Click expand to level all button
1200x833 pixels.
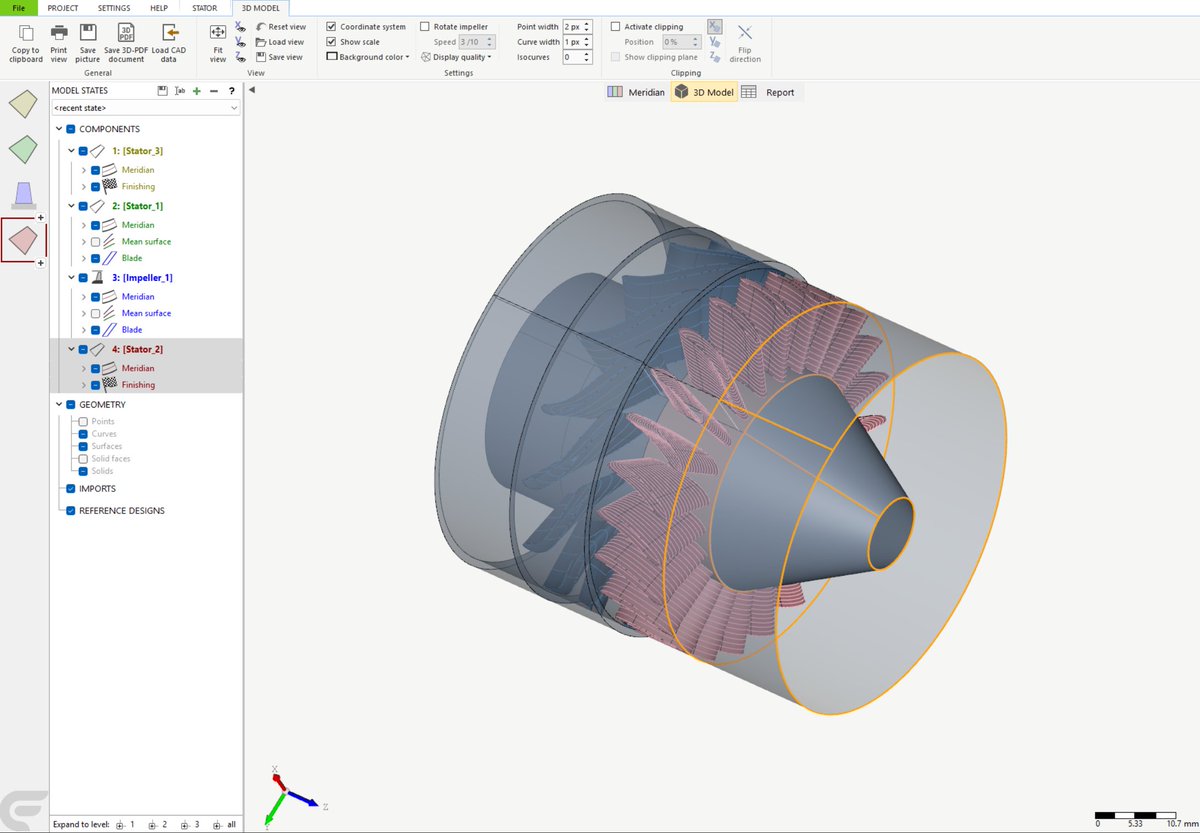tap(224, 824)
